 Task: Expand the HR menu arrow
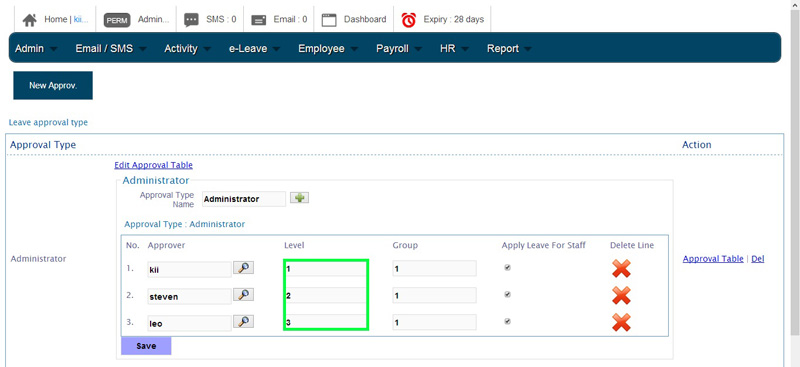coord(465,50)
